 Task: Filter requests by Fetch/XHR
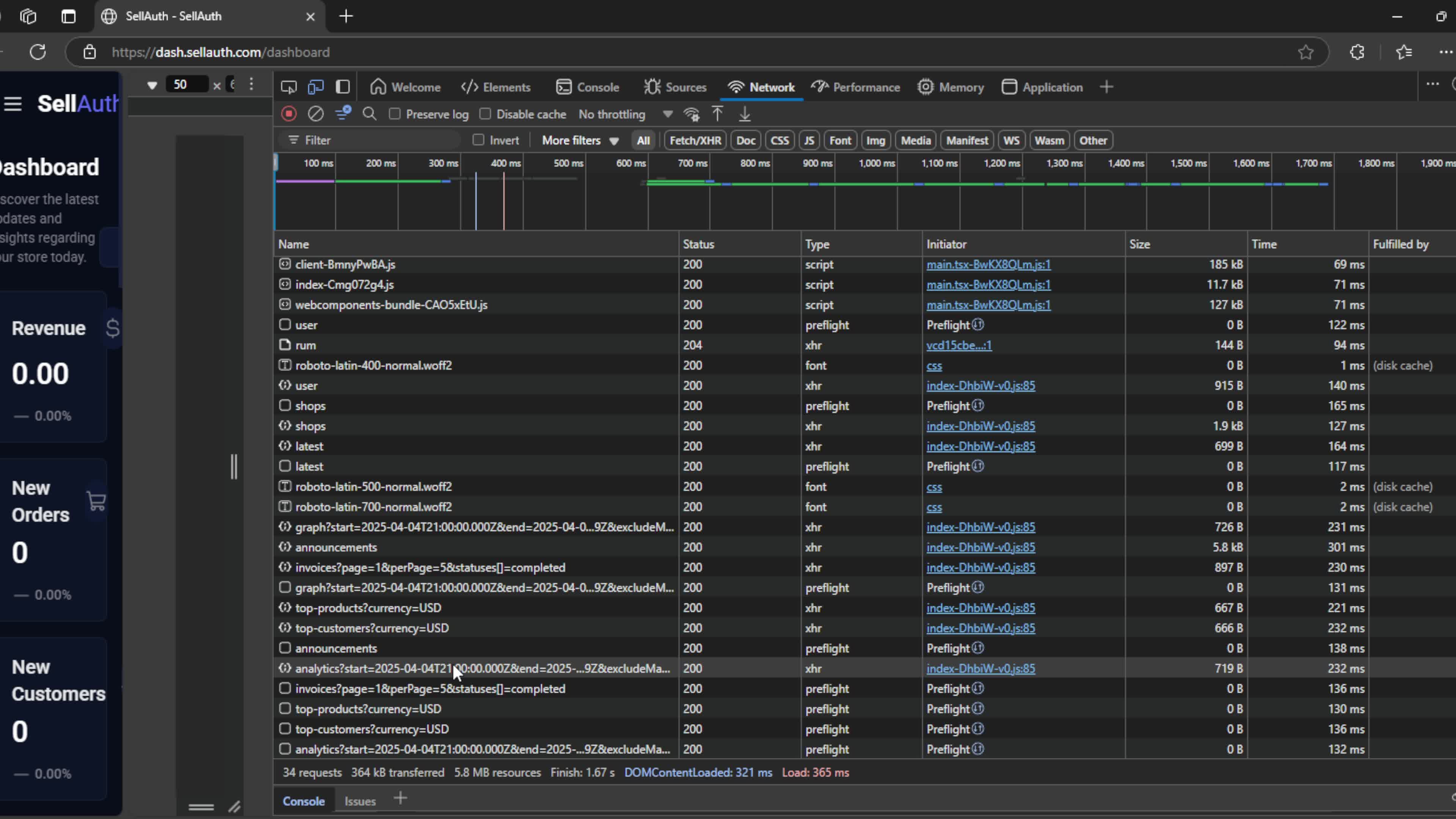point(695,140)
